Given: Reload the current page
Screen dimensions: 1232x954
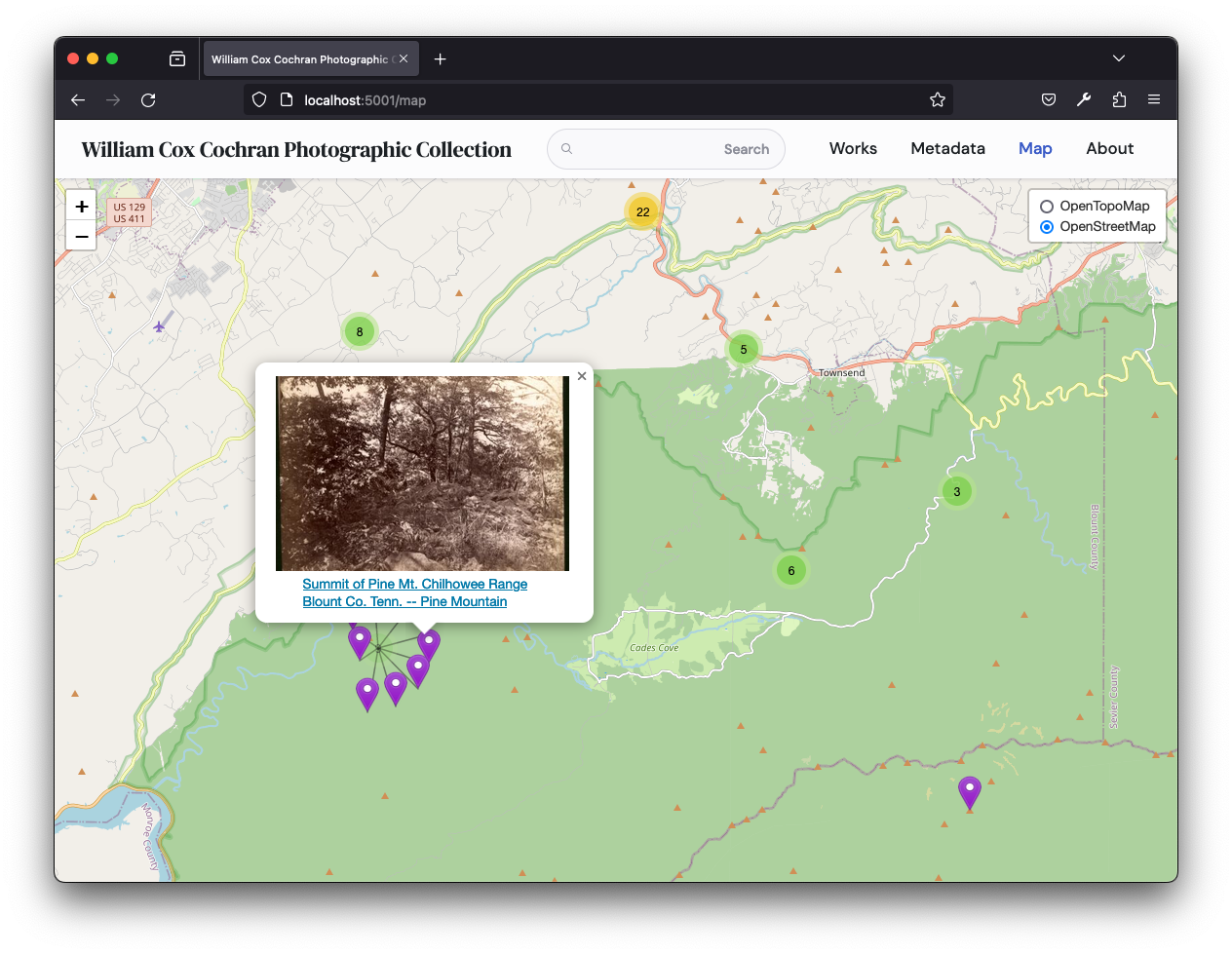Looking at the screenshot, I should (x=148, y=100).
